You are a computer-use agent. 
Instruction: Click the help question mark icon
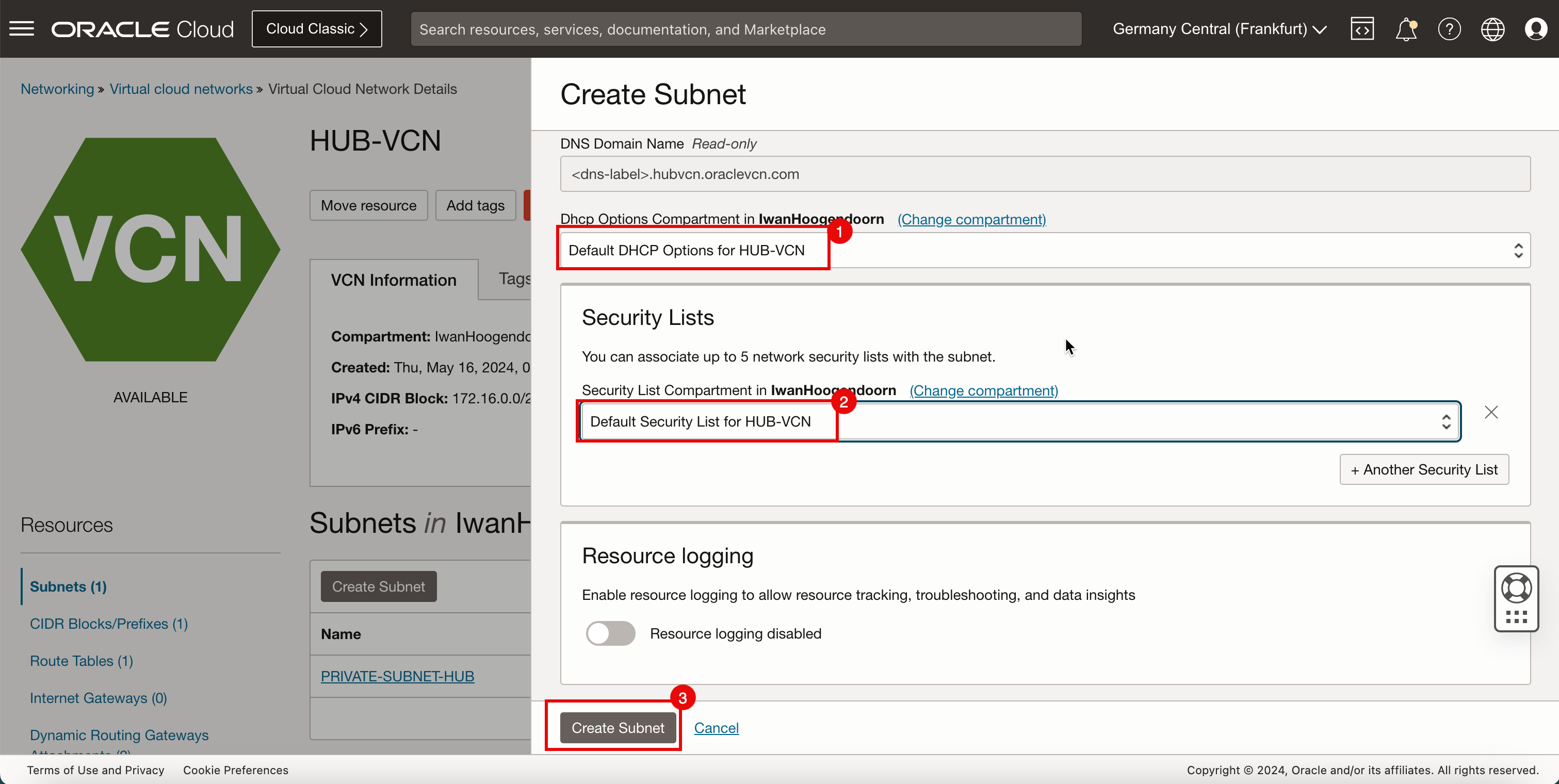1449,29
